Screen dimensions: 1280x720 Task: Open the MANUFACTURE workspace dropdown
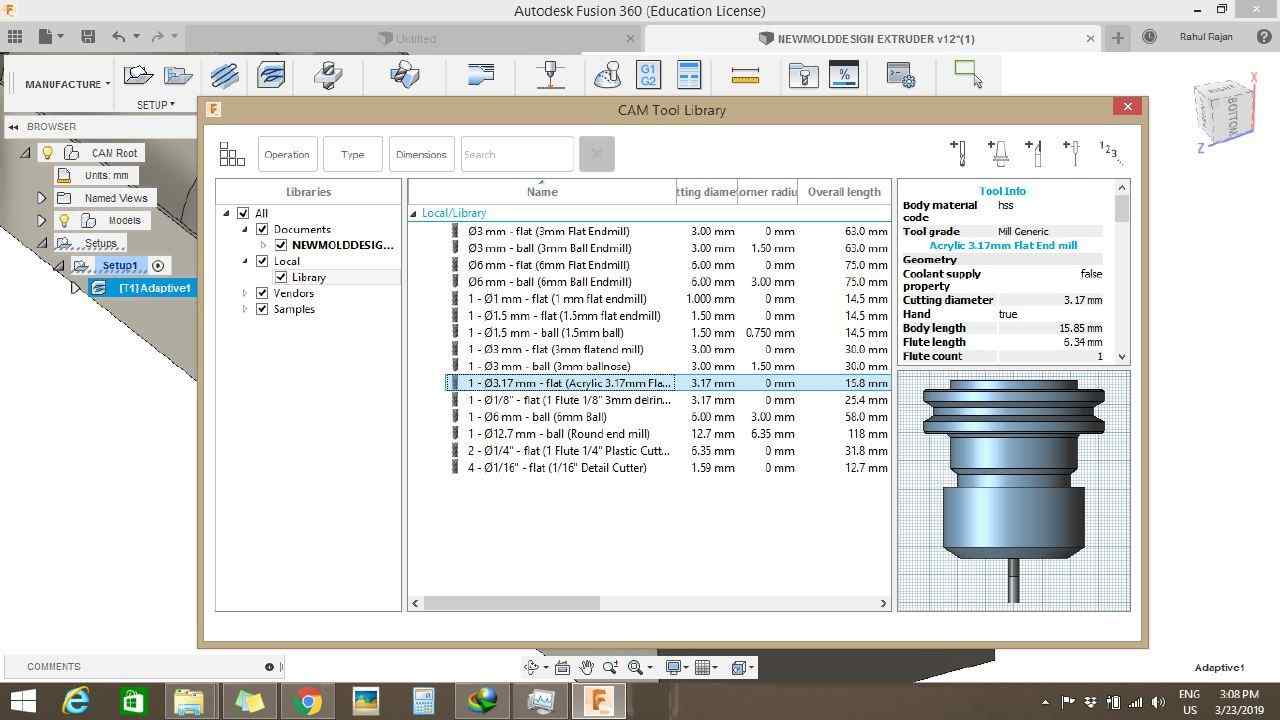click(x=68, y=84)
